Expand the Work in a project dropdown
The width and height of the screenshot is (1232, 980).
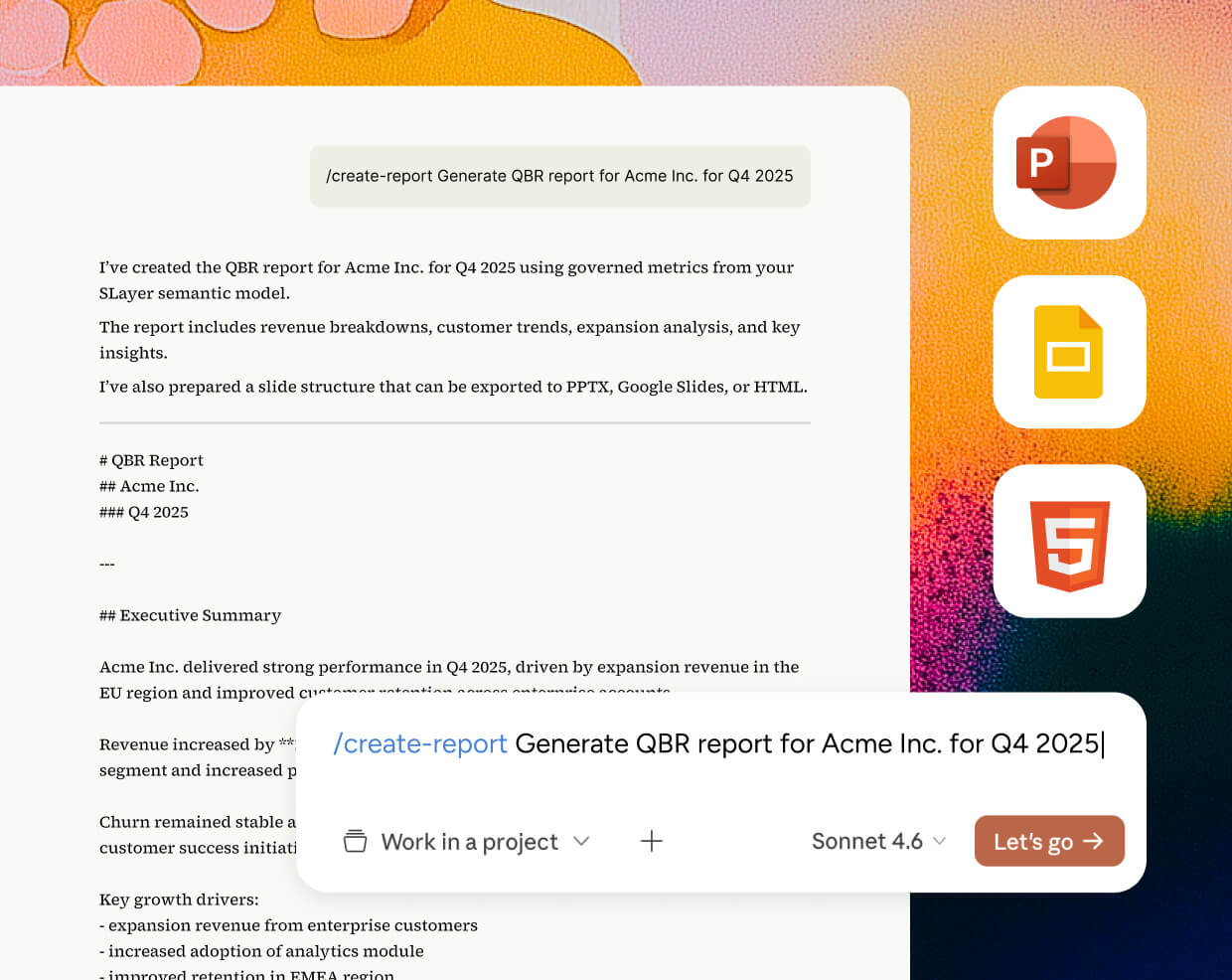click(x=467, y=842)
